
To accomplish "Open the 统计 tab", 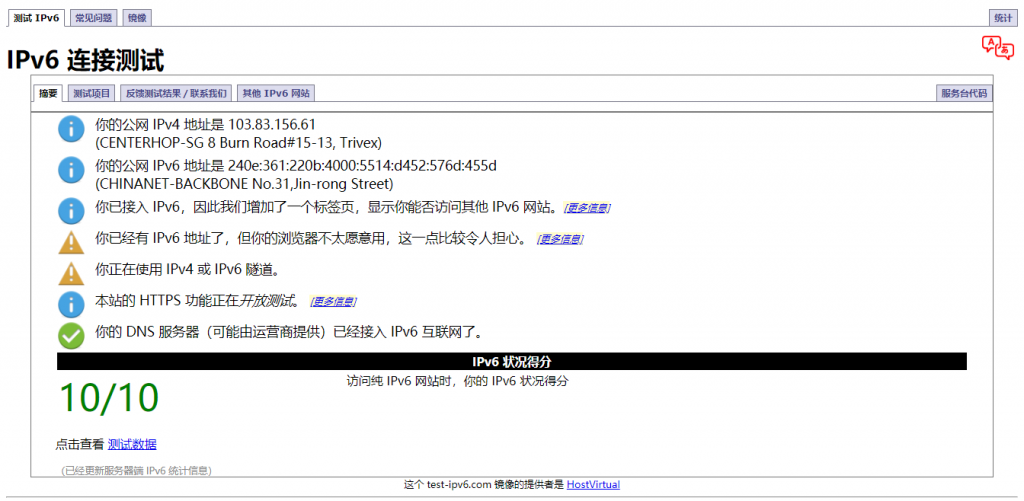I will [x=1002, y=18].
